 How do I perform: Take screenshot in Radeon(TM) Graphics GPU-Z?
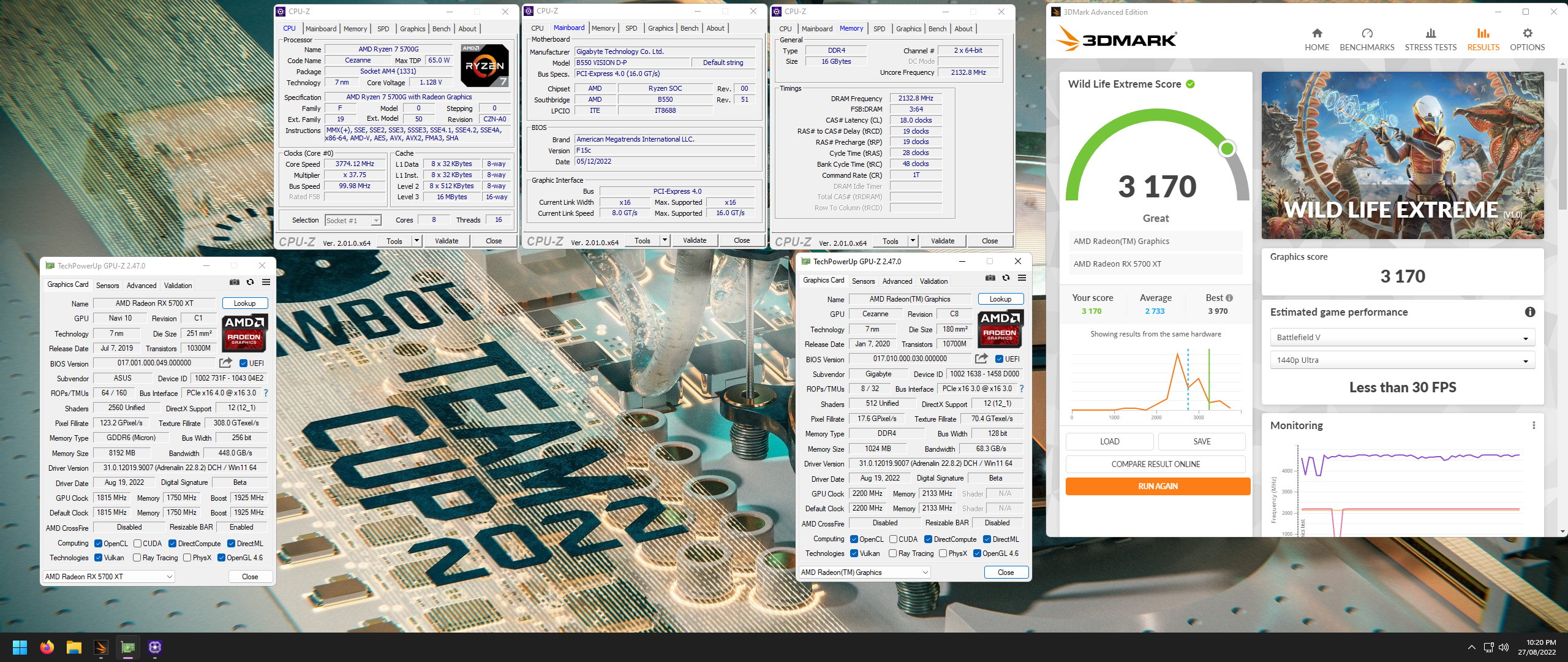click(990, 278)
